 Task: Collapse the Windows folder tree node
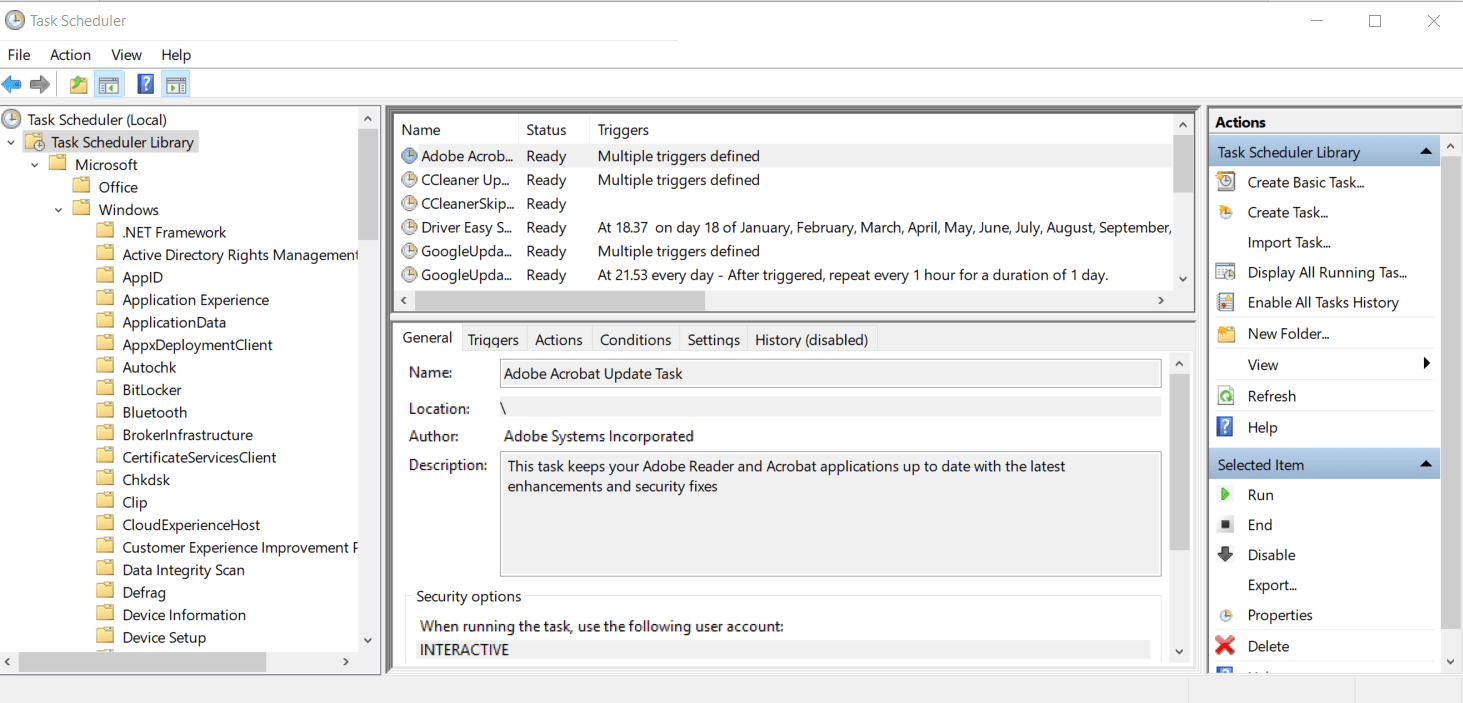tap(59, 210)
